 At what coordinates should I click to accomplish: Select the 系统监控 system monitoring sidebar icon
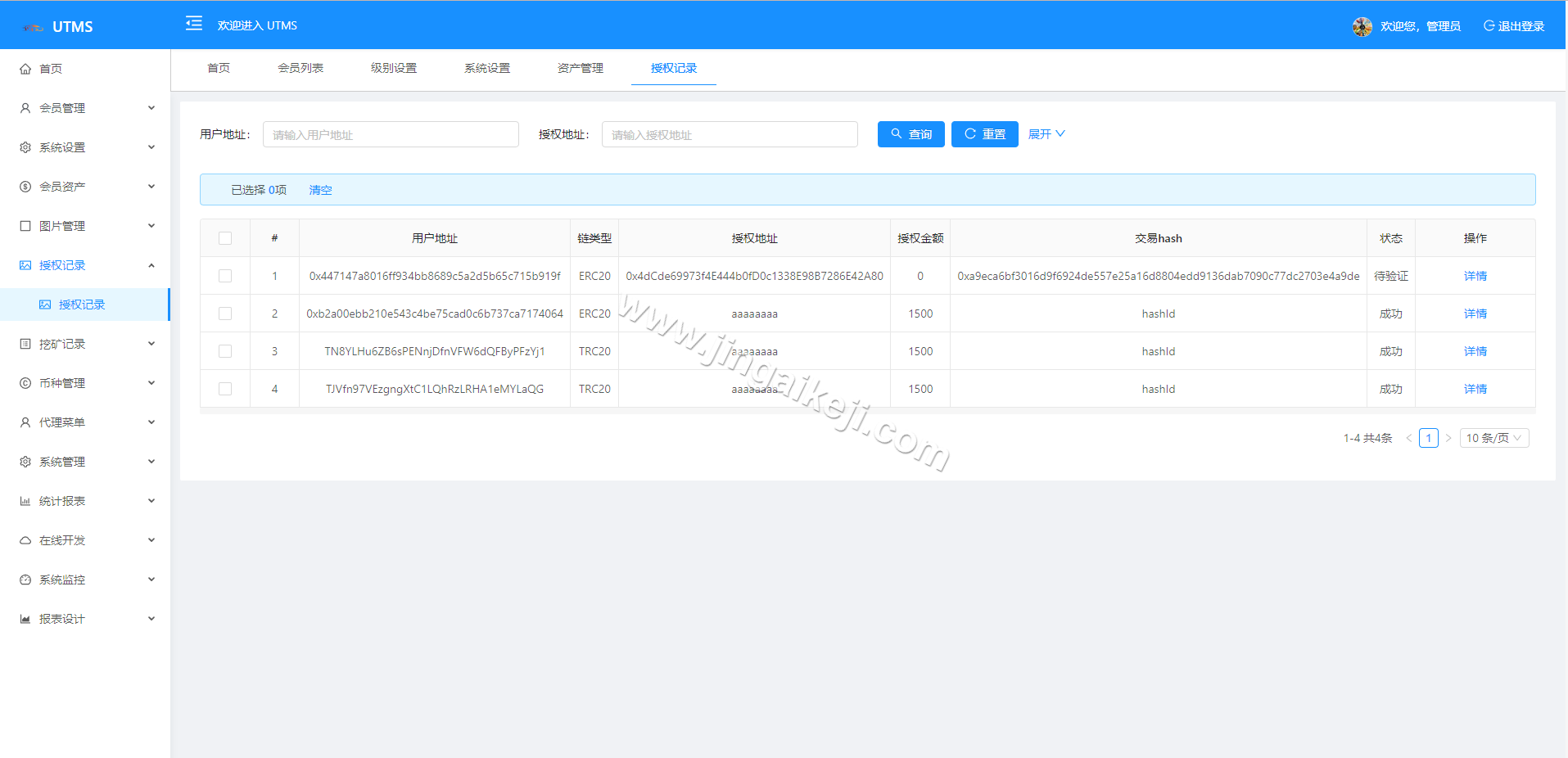25,579
